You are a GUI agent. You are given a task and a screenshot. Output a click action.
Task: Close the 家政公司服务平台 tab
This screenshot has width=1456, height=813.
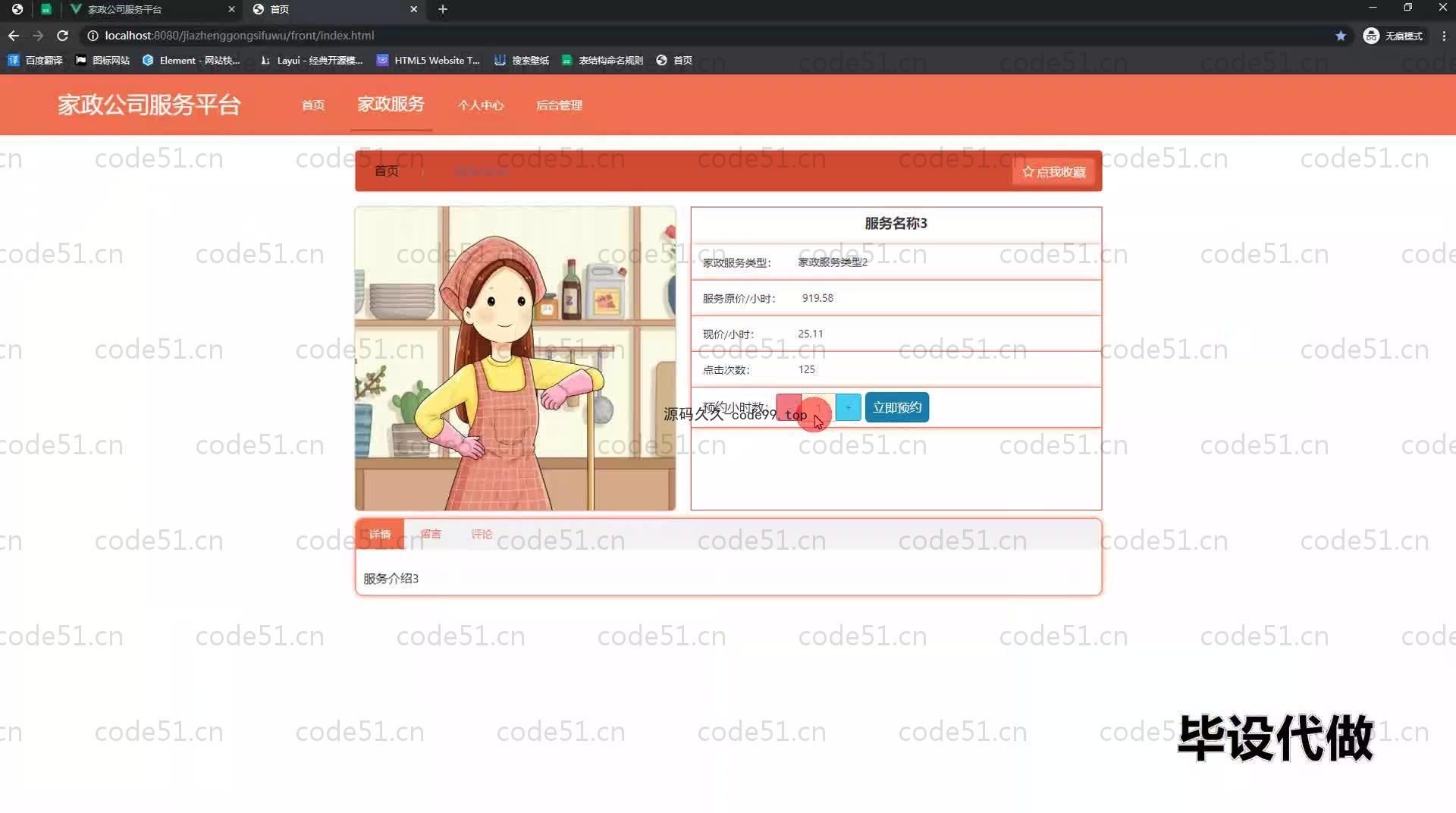click(231, 9)
